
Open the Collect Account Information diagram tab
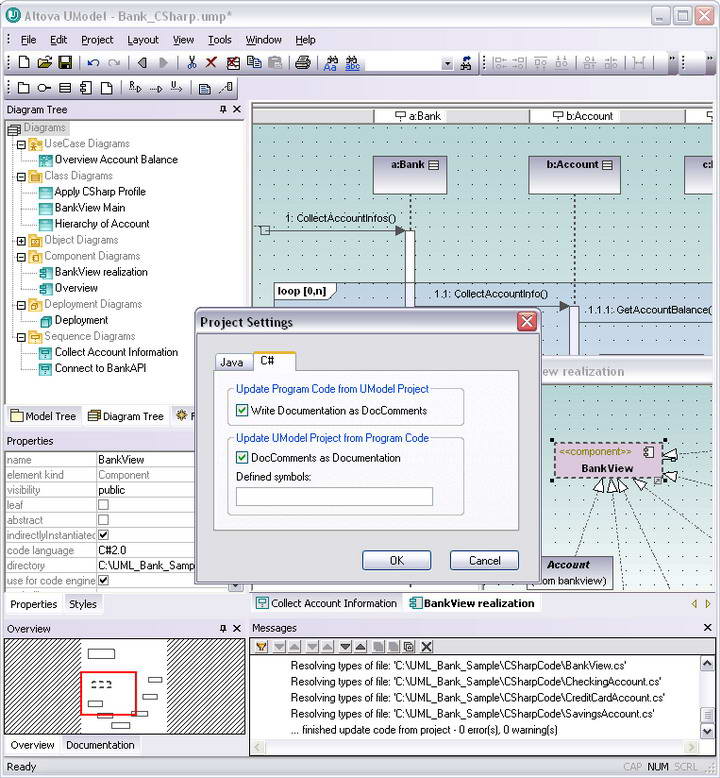click(x=327, y=603)
